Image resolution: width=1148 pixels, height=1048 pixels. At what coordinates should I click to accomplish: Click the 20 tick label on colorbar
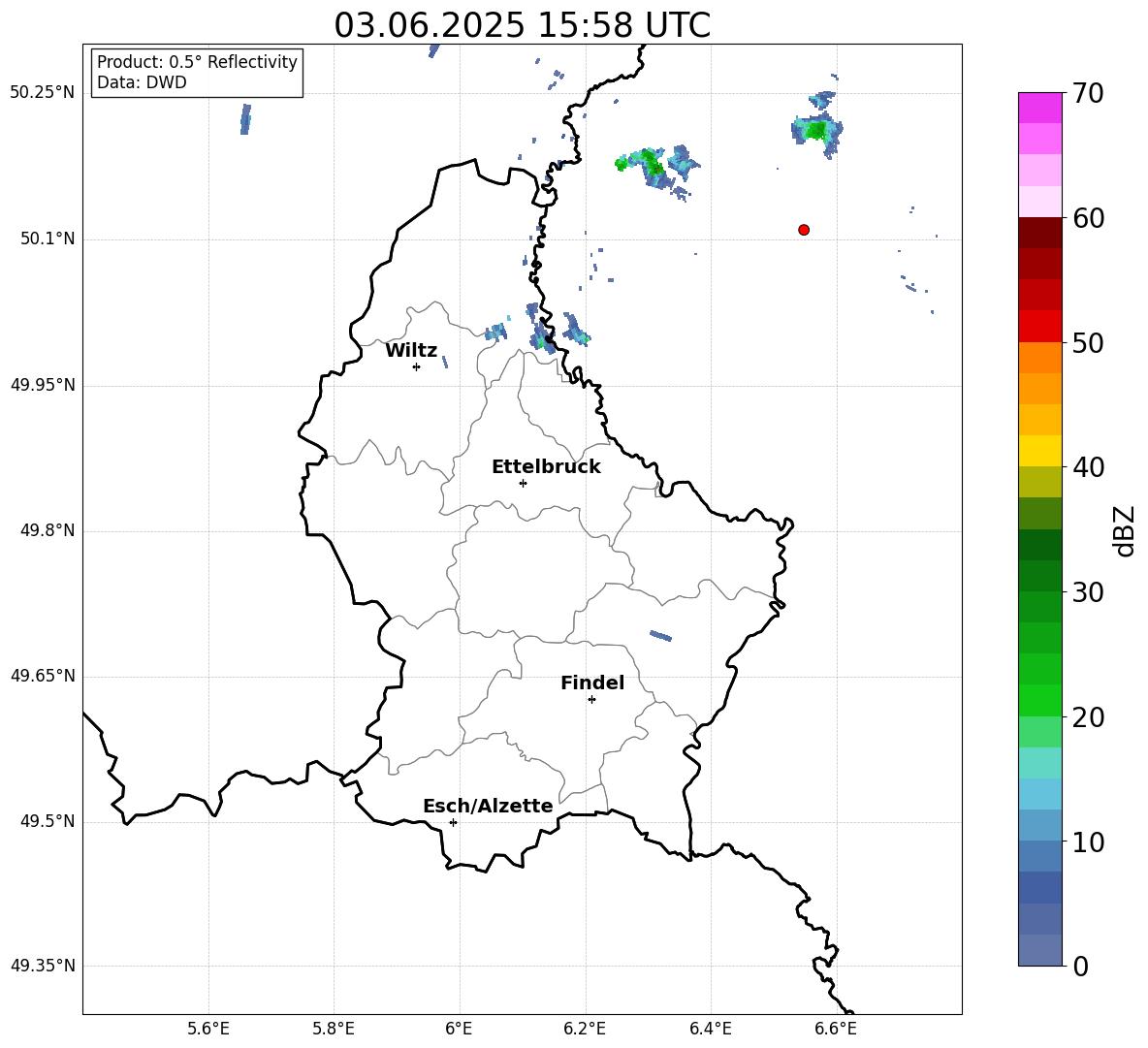[x=1088, y=717]
